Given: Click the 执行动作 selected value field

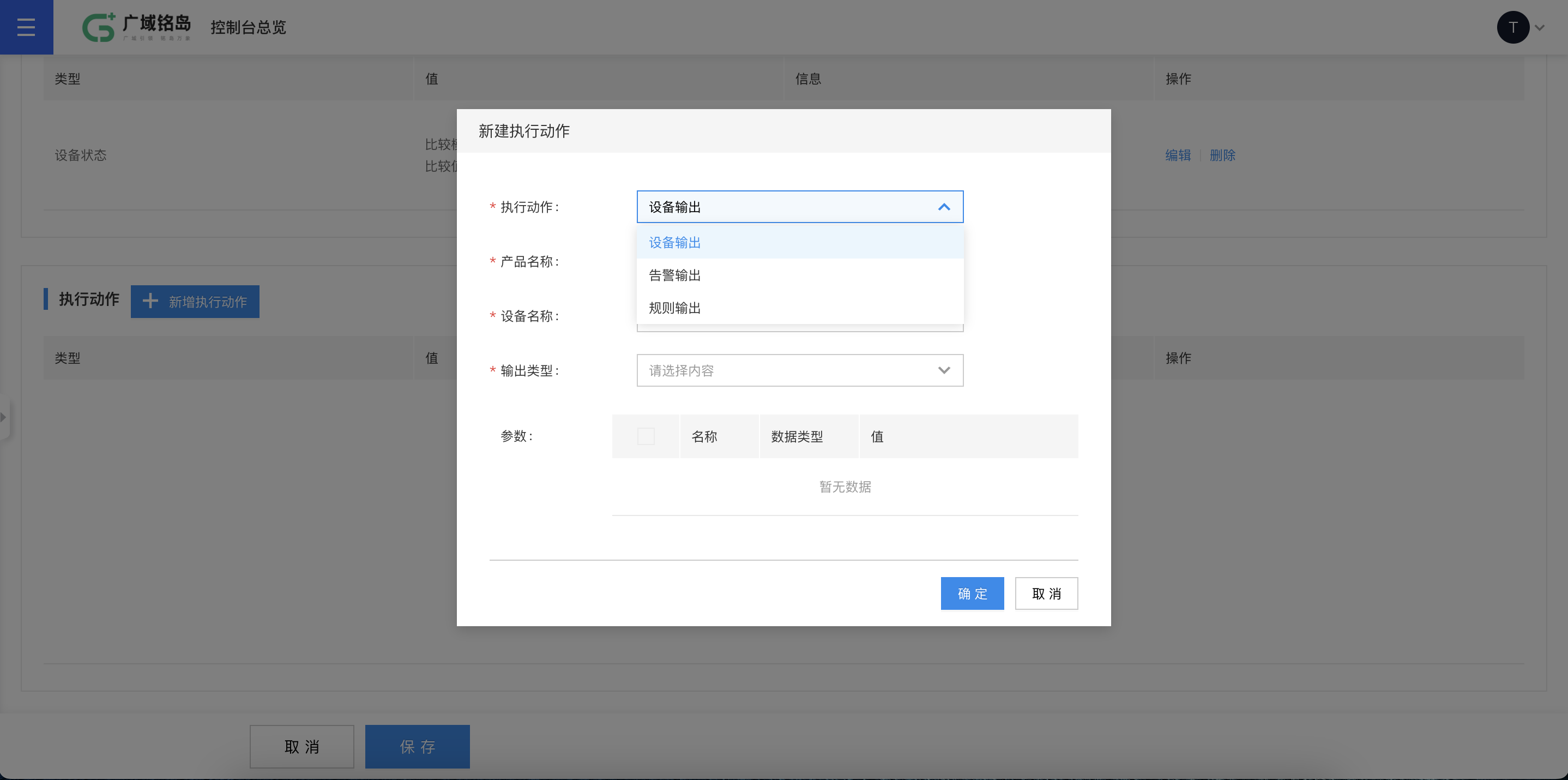Looking at the screenshot, I should tap(800, 207).
